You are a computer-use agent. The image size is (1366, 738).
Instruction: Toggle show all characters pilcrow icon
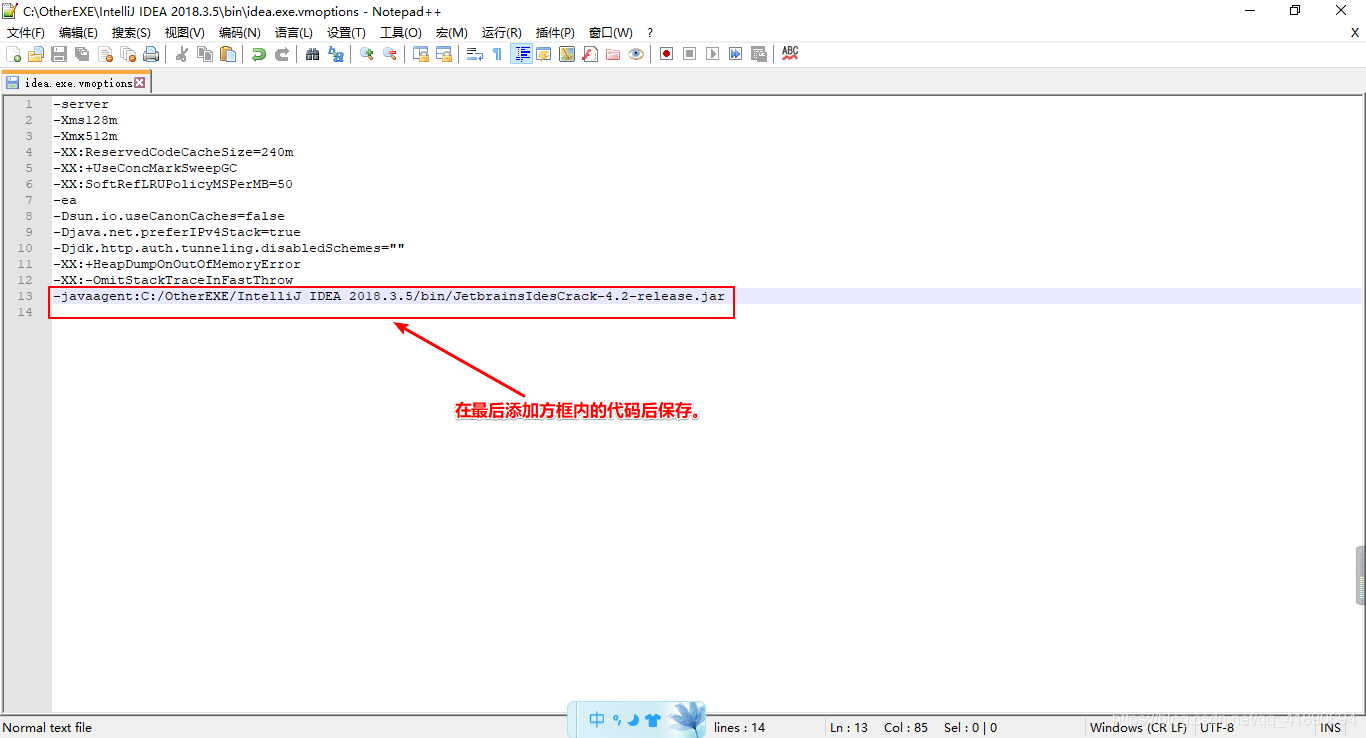click(x=498, y=54)
